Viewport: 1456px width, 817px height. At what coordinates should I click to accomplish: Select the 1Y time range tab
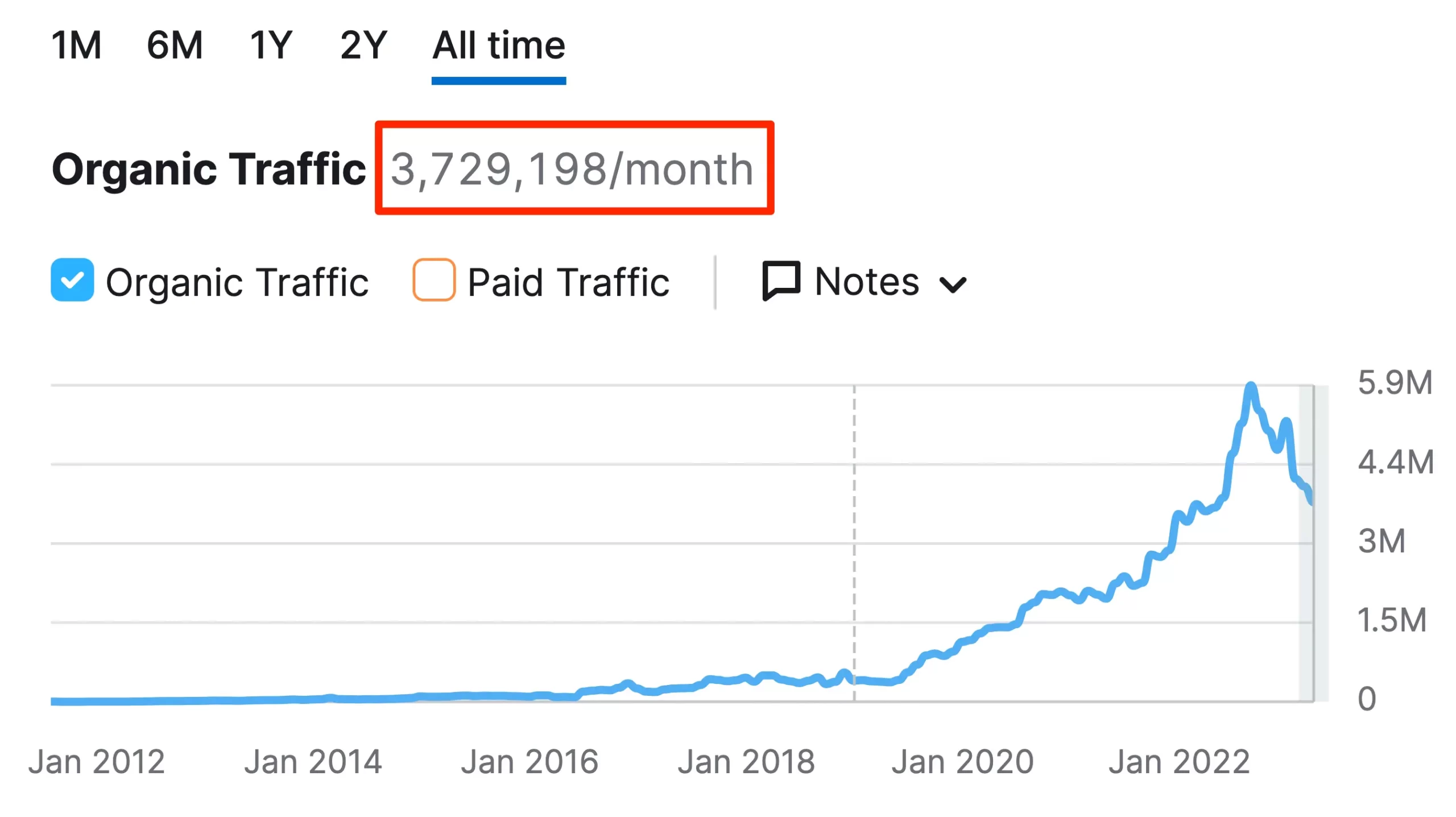point(271,46)
